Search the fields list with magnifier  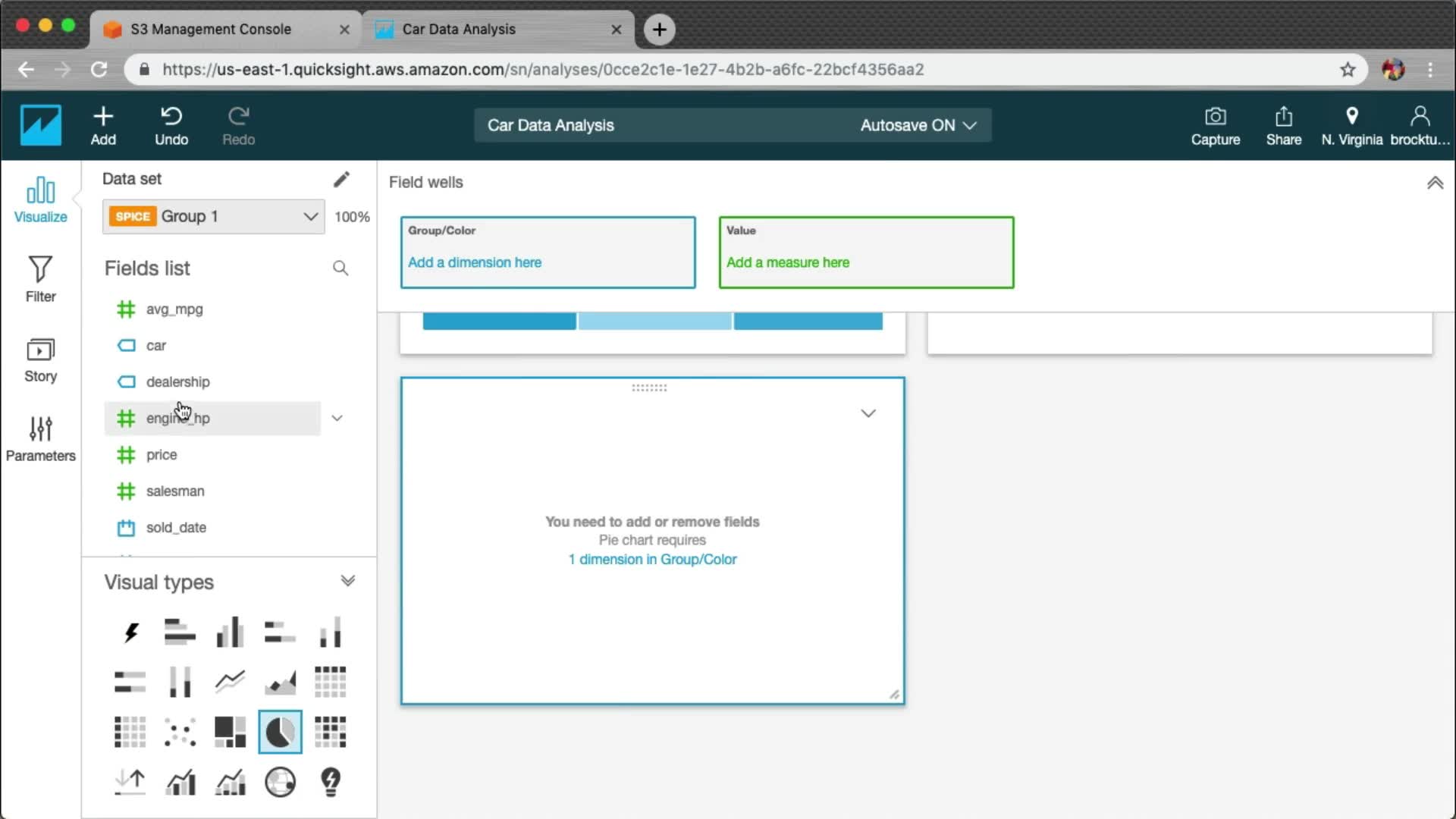[340, 268]
